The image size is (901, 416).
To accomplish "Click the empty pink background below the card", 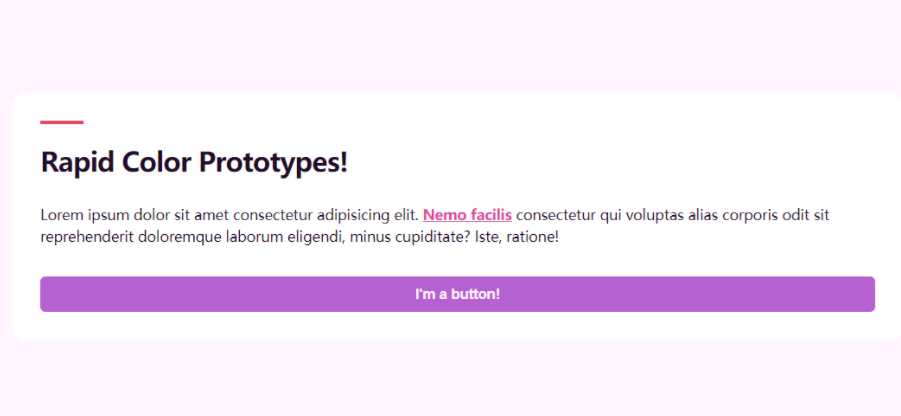I will pyautogui.click(x=450, y=380).
